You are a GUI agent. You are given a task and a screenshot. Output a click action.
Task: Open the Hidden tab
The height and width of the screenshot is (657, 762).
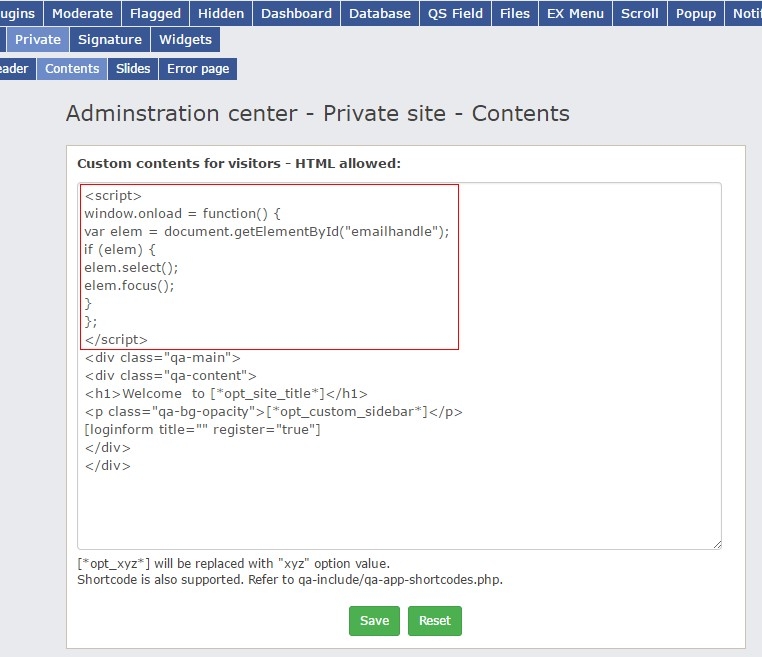221,13
